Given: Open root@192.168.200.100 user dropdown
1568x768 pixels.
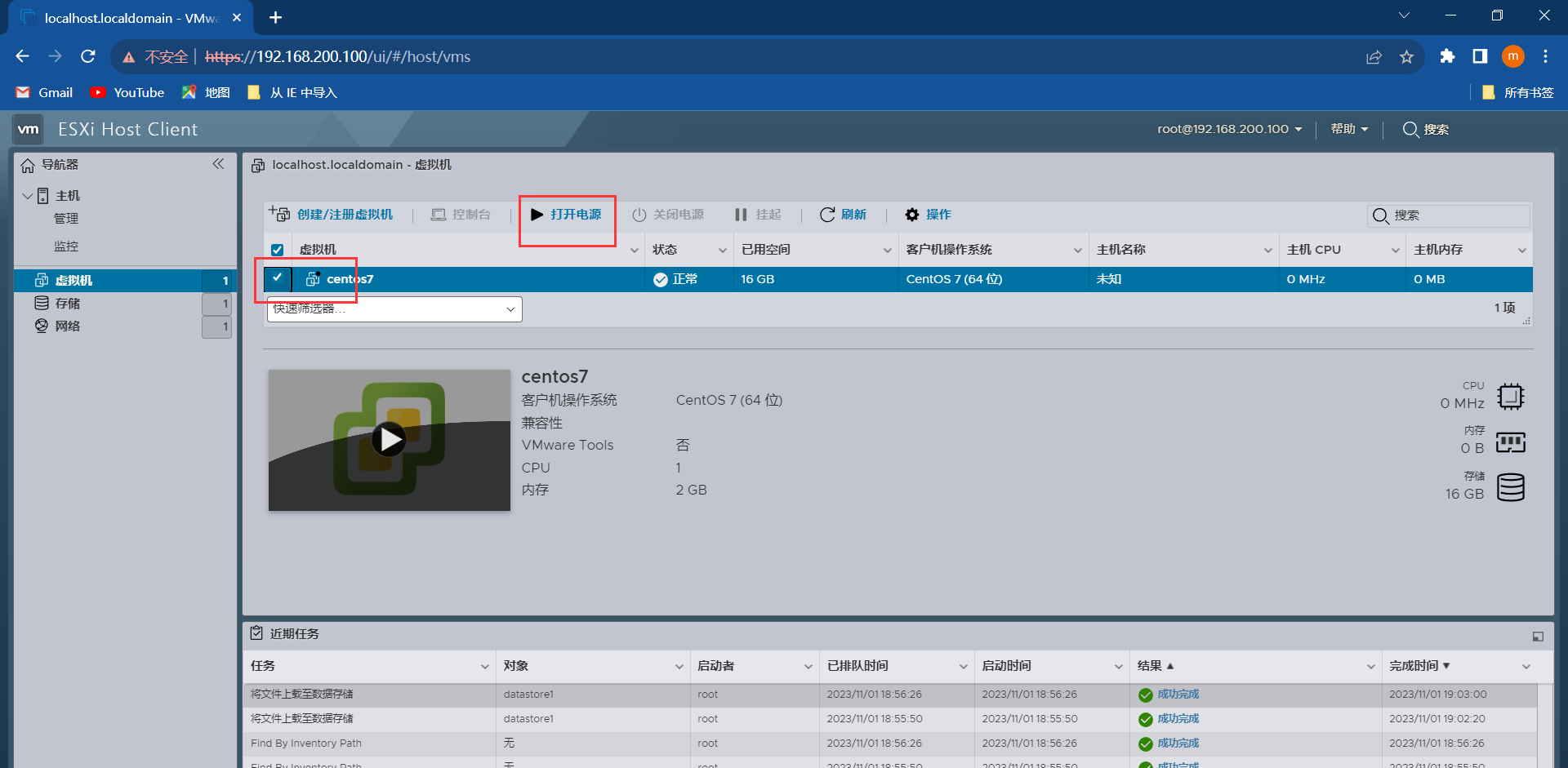Looking at the screenshot, I should point(1229,129).
